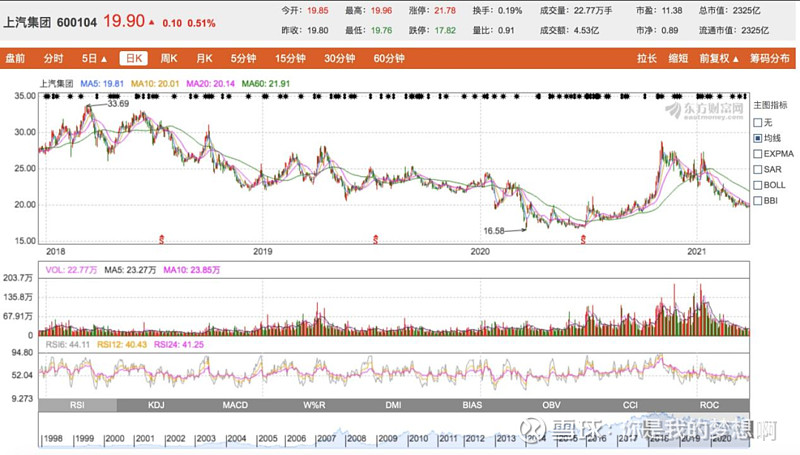Select the 30分钟 interval

coord(340,58)
